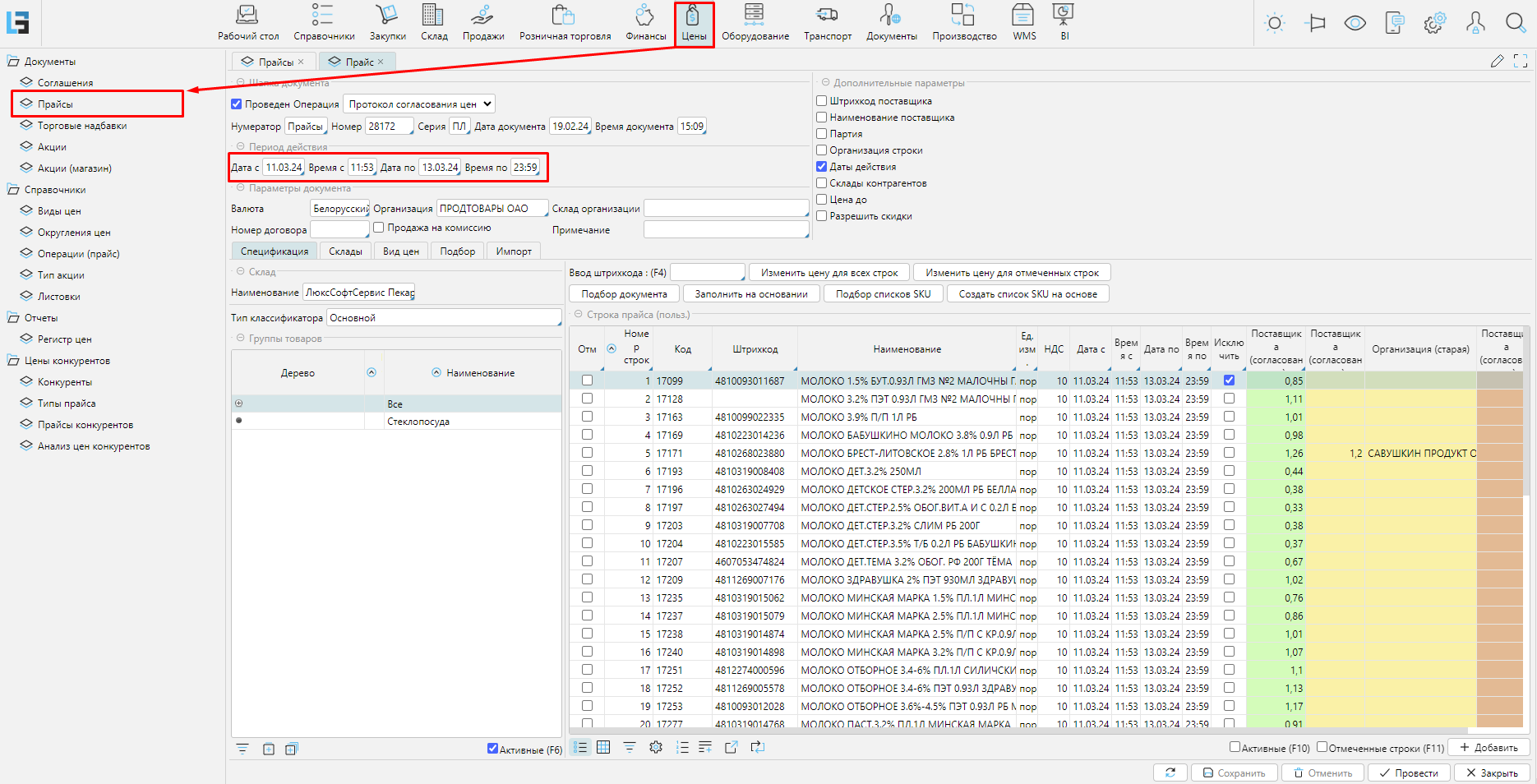Click the Ввод штрихкода input field
This screenshot has height=784, width=1537.
707,273
